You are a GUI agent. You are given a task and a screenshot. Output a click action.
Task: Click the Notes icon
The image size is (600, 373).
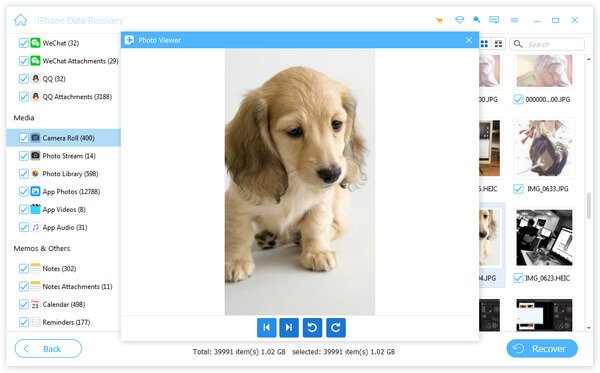pos(35,268)
